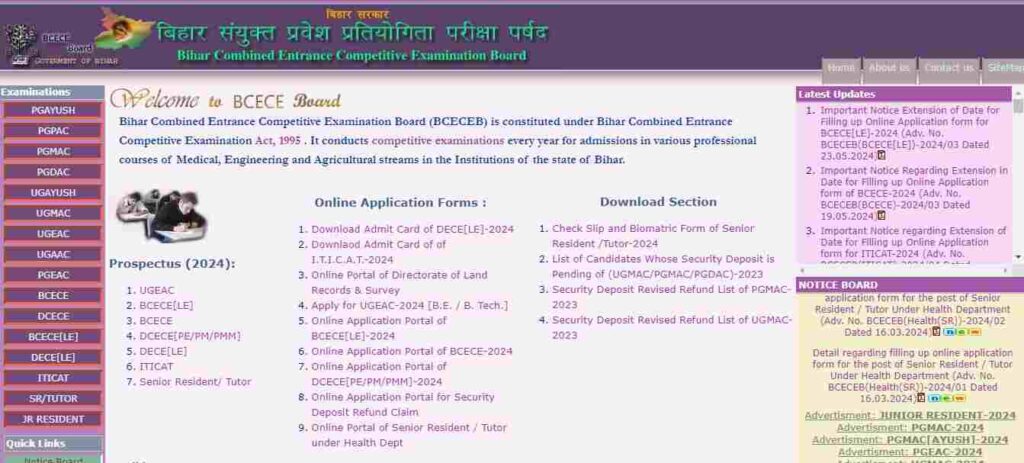Open Senior Resident/ Tutor prospectus link
This screenshot has height=463, width=1024.
195,382
